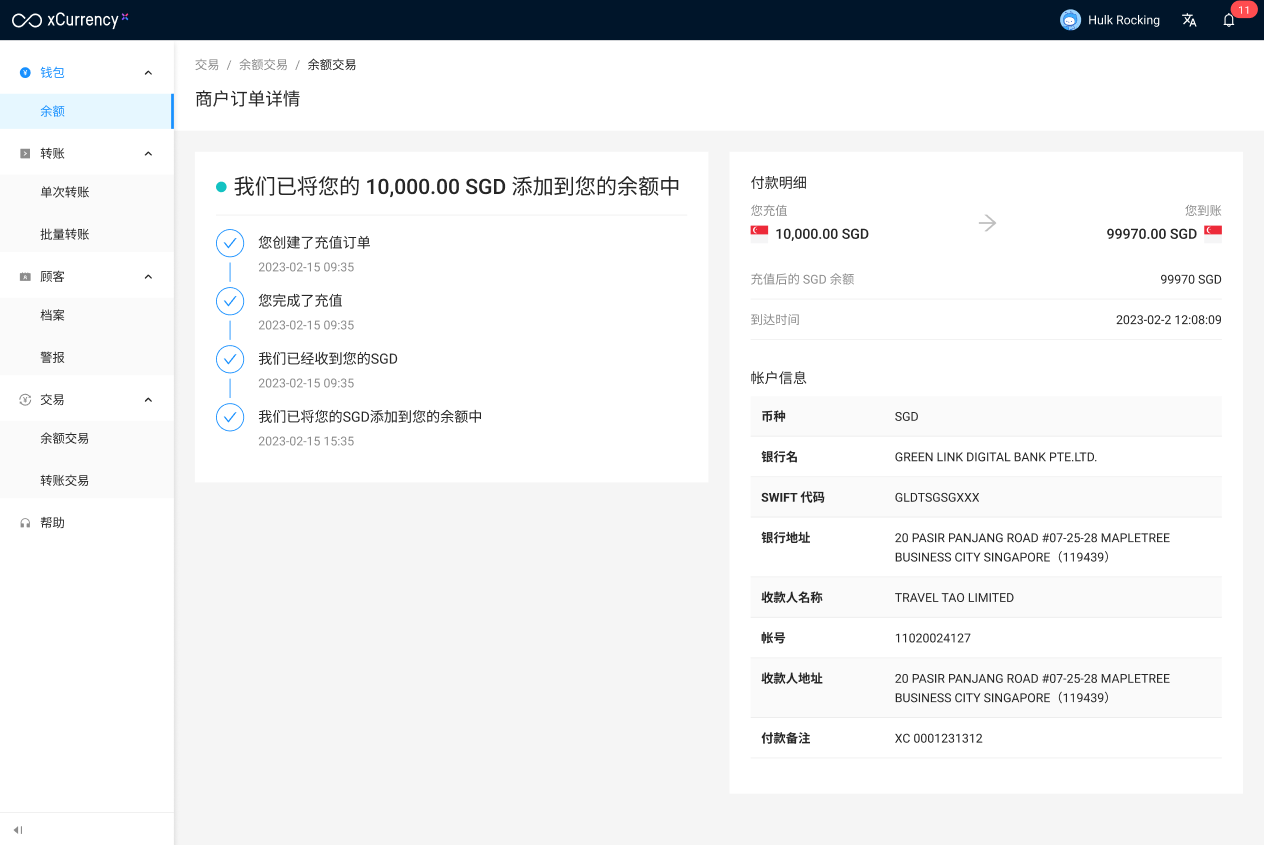
Task: Click the 转账 sidebar section label
Action: point(52,153)
